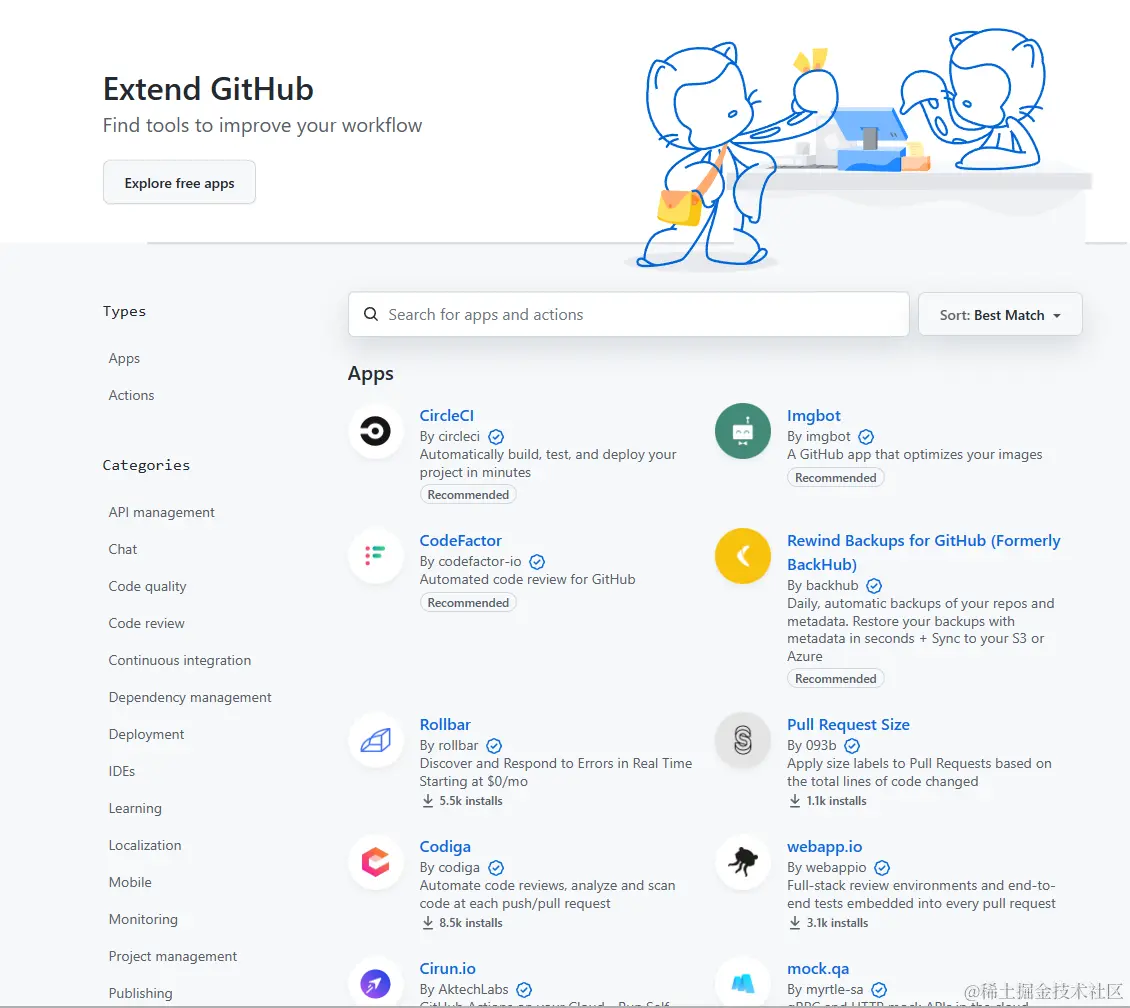Select the IDEs category
The image size is (1130, 1008).
tap(122, 771)
